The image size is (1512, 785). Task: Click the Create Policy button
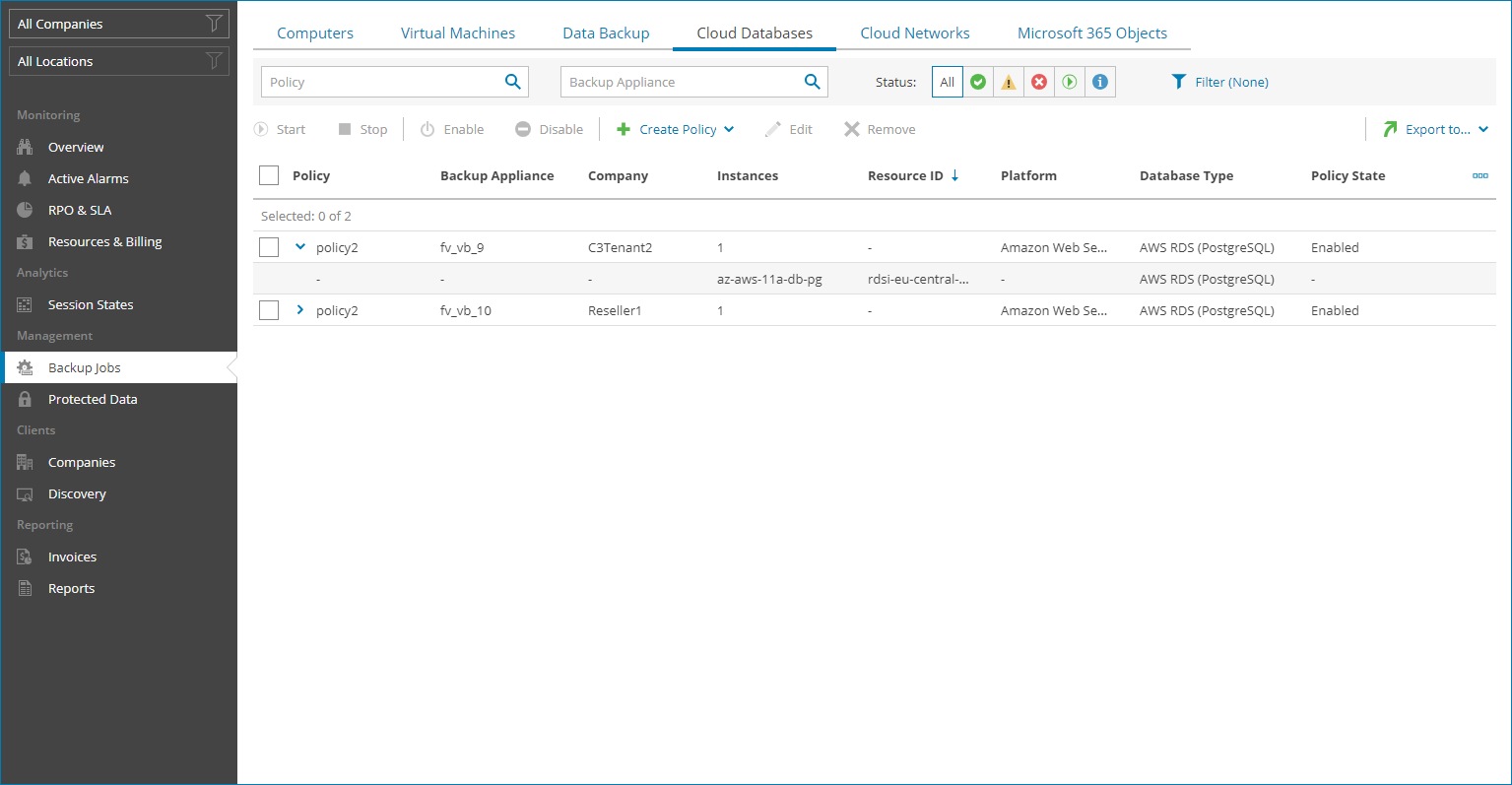tap(675, 129)
